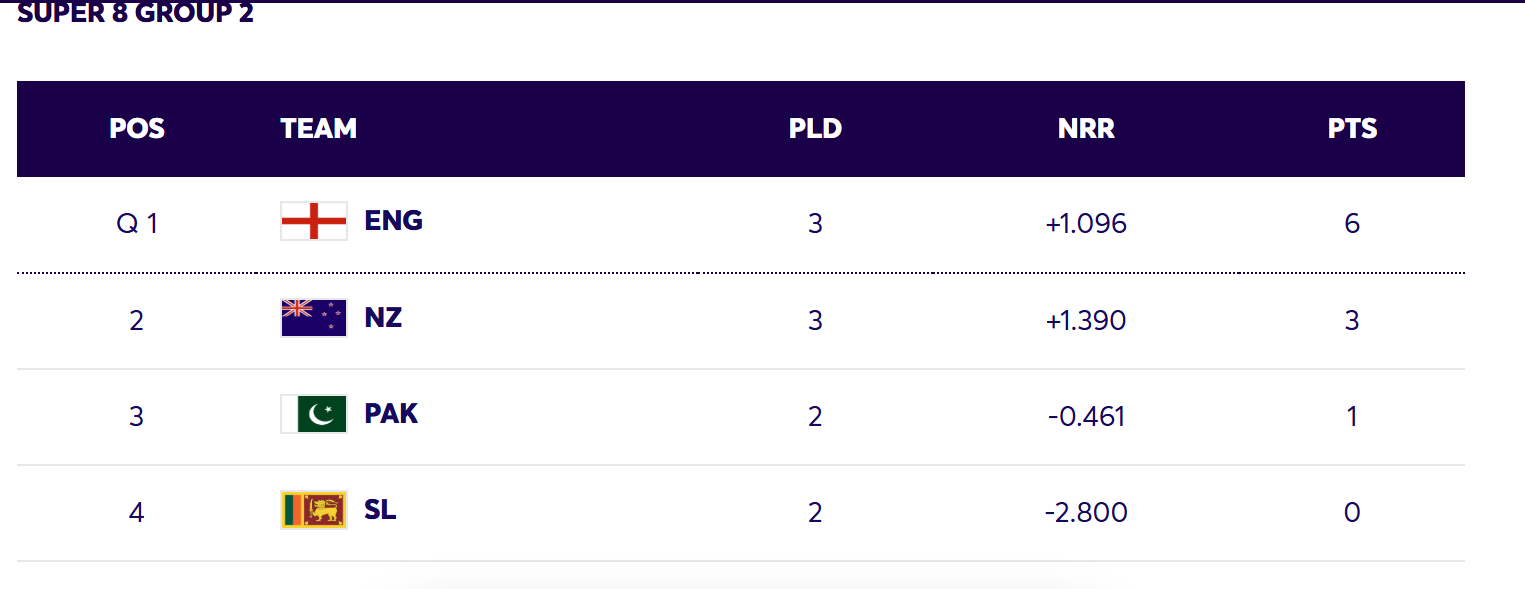
Task: Click the Pakistan flag icon
Action: pos(313,414)
